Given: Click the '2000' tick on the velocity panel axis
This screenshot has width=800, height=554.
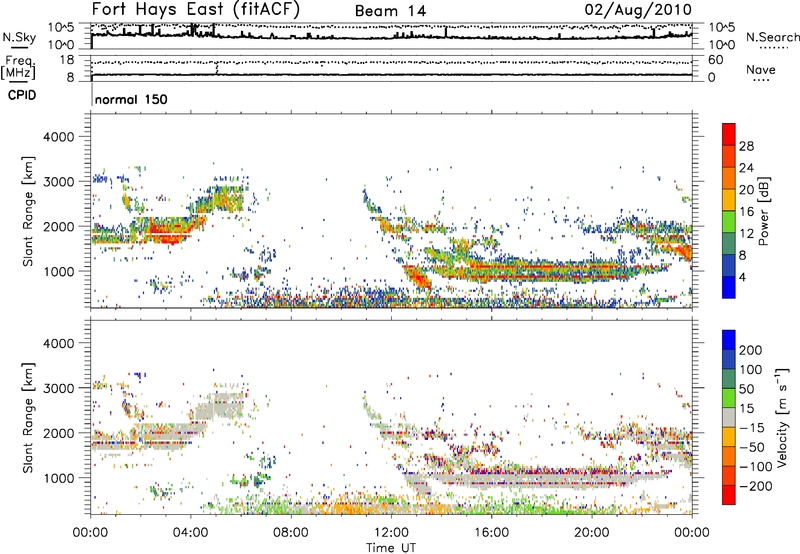Looking at the screenshot, I should [58, 433].
